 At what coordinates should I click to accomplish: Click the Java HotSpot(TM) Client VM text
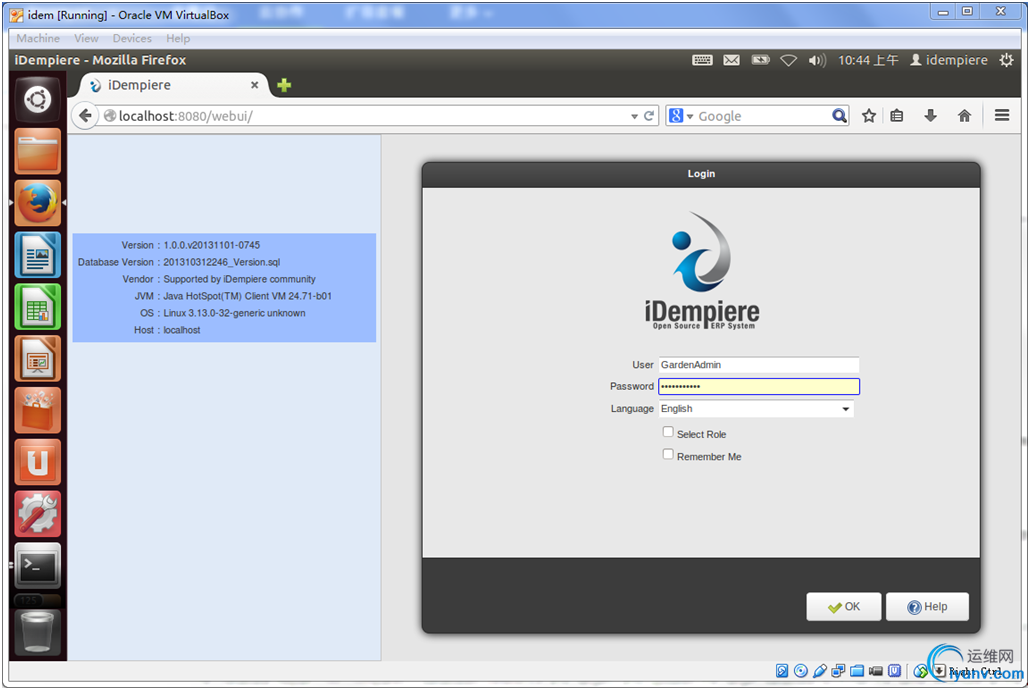[248, 296]
